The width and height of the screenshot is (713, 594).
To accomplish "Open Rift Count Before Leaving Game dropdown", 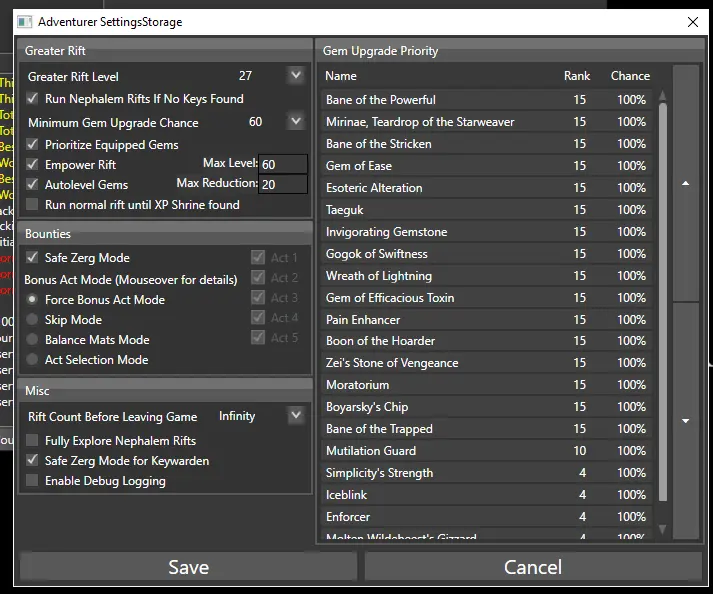I will tap(295, 415).
